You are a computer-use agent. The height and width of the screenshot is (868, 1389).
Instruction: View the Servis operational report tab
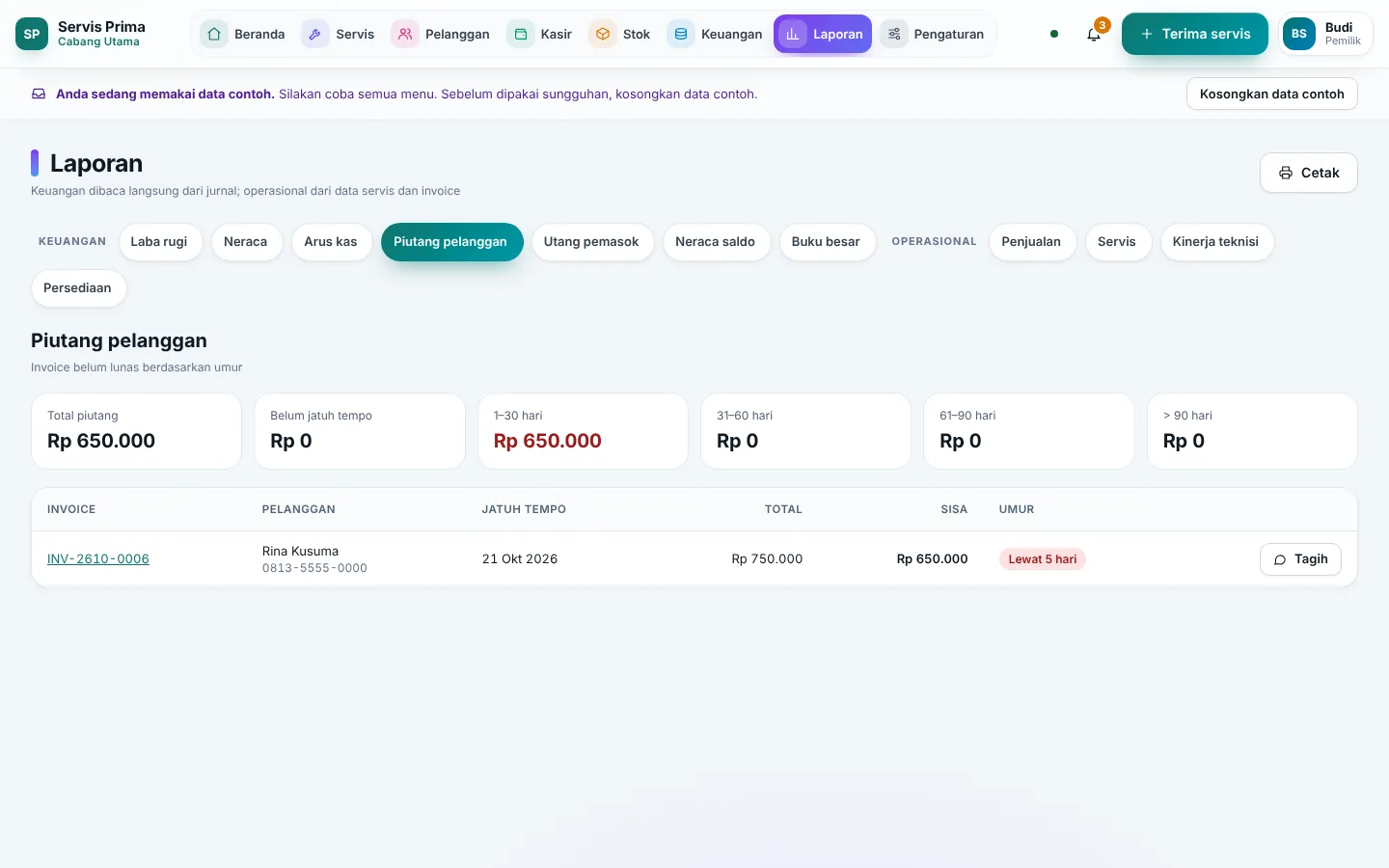[1117, 242]
